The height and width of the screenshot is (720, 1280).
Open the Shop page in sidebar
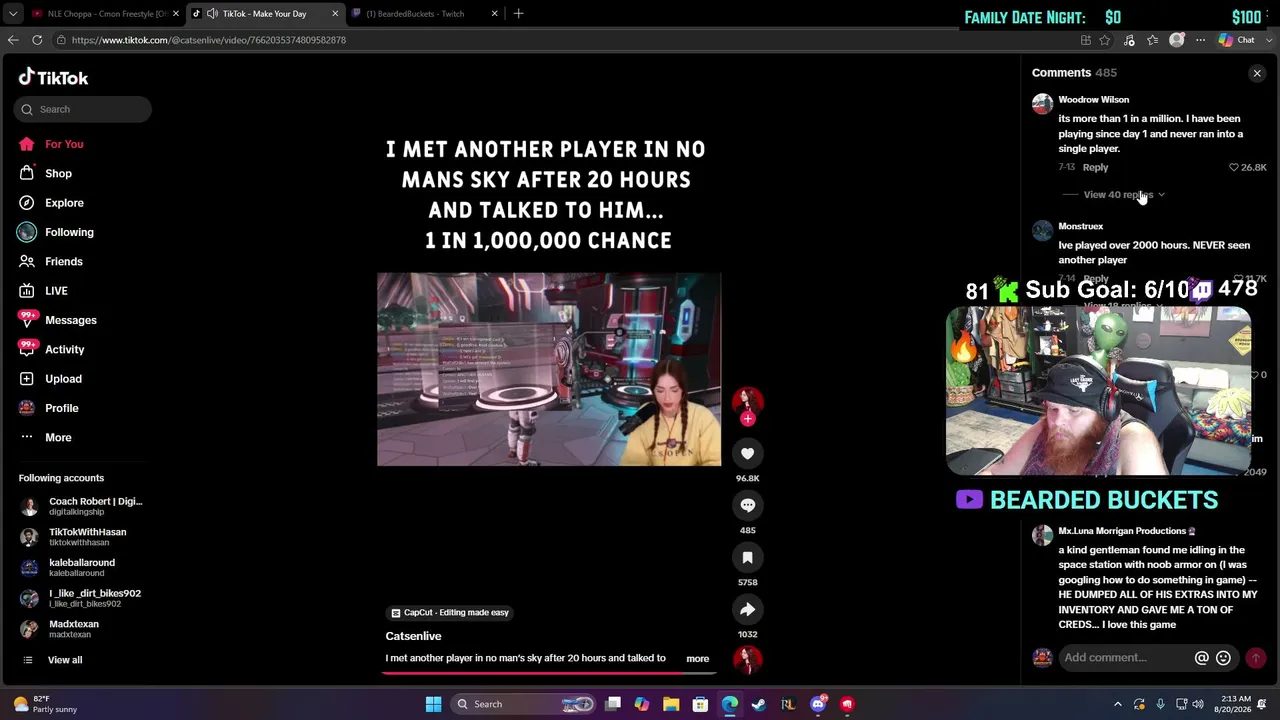pos(58,173)
